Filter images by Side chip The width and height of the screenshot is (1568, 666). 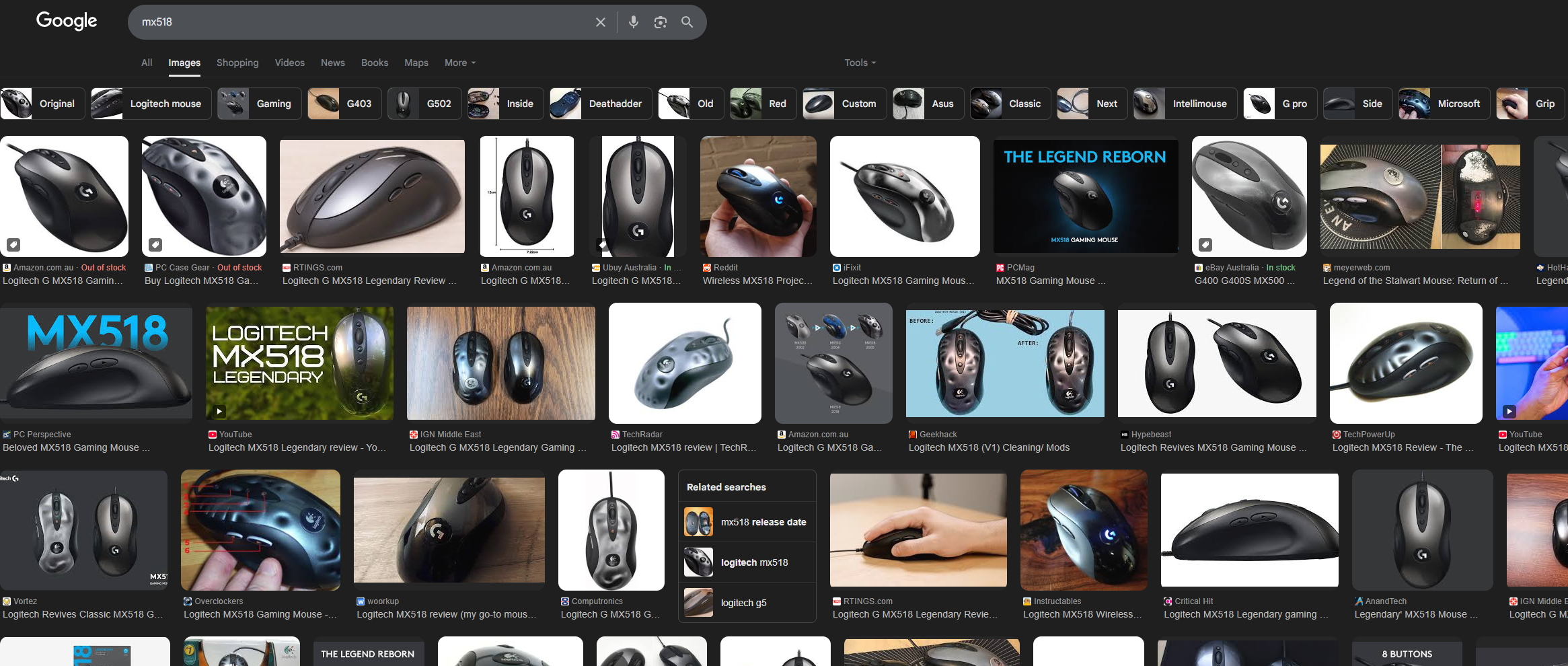[1357, 104]
